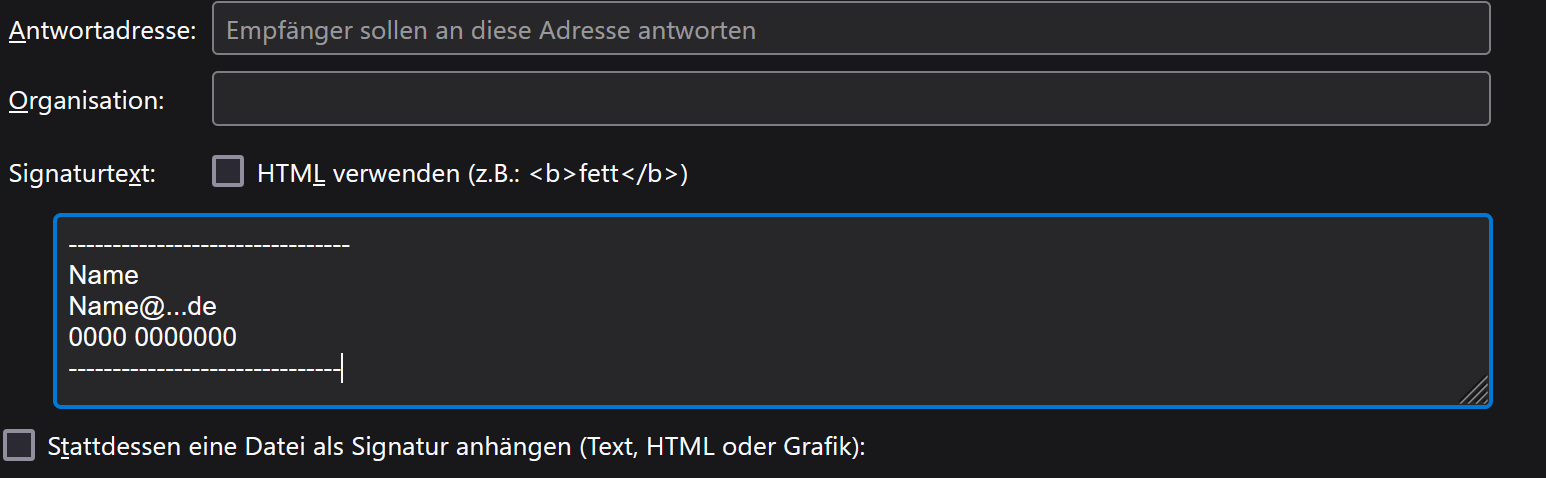Screen dimensions: 1546x478
Task: Click the top dashed separator line in signature
Action: point(209,244)
